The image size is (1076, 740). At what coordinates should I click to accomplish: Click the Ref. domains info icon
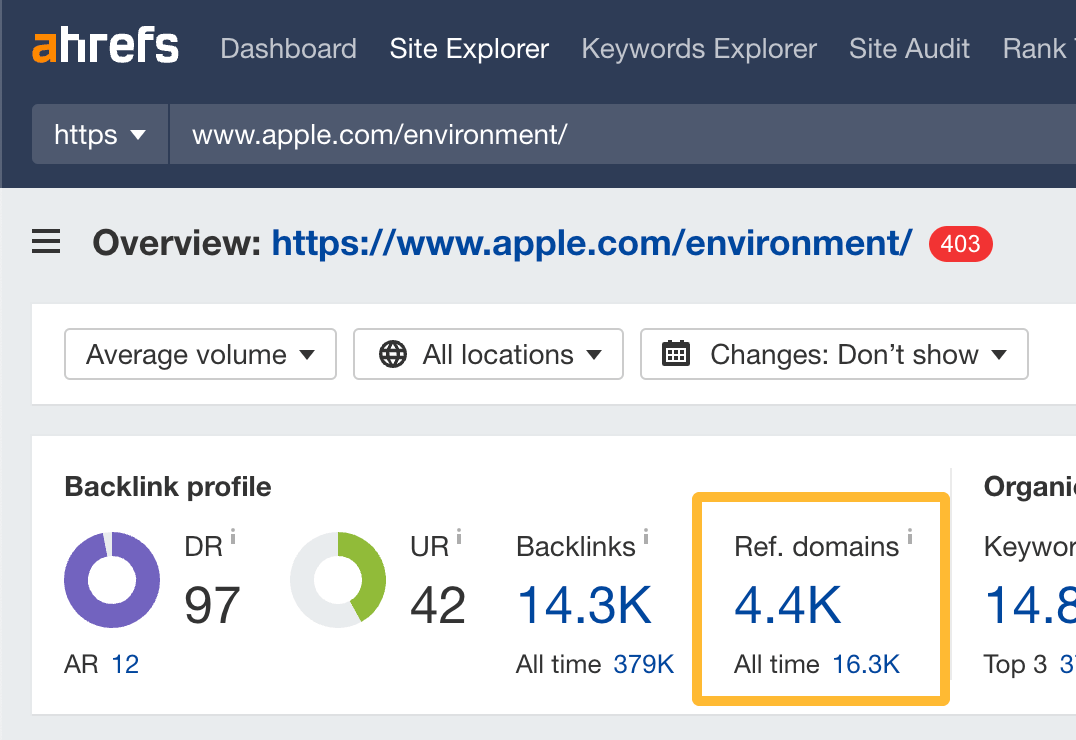[910, 536]
